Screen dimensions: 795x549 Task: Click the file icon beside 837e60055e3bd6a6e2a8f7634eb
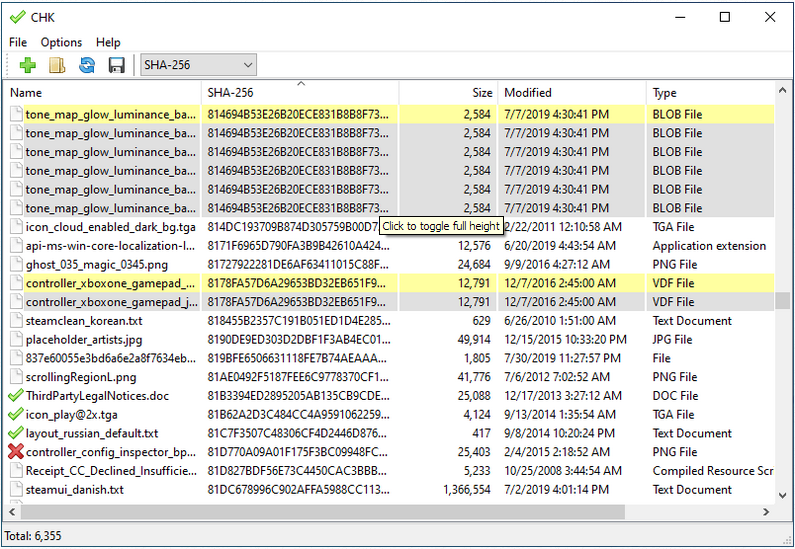(x=16, y=358)
